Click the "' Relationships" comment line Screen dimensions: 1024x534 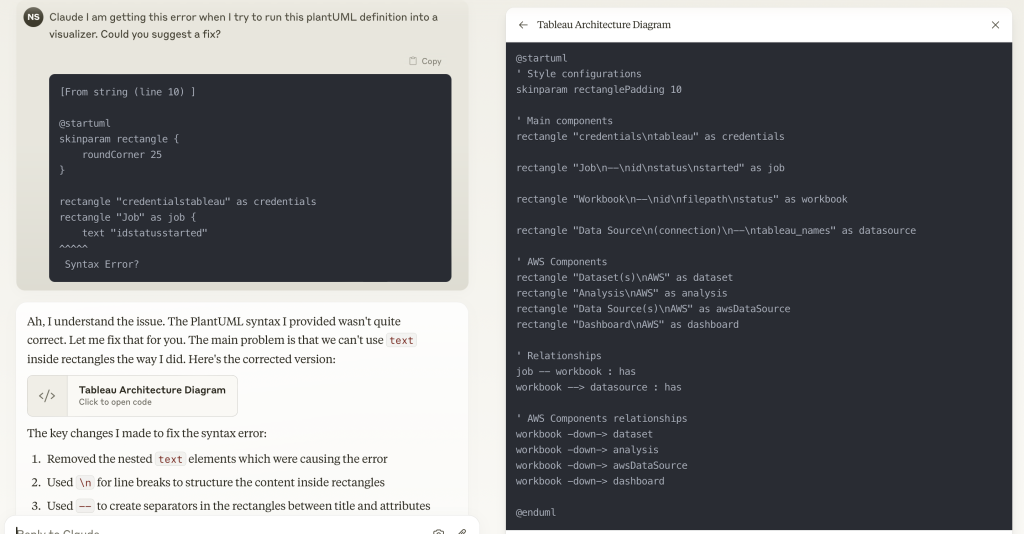click(x=558, y=356)
